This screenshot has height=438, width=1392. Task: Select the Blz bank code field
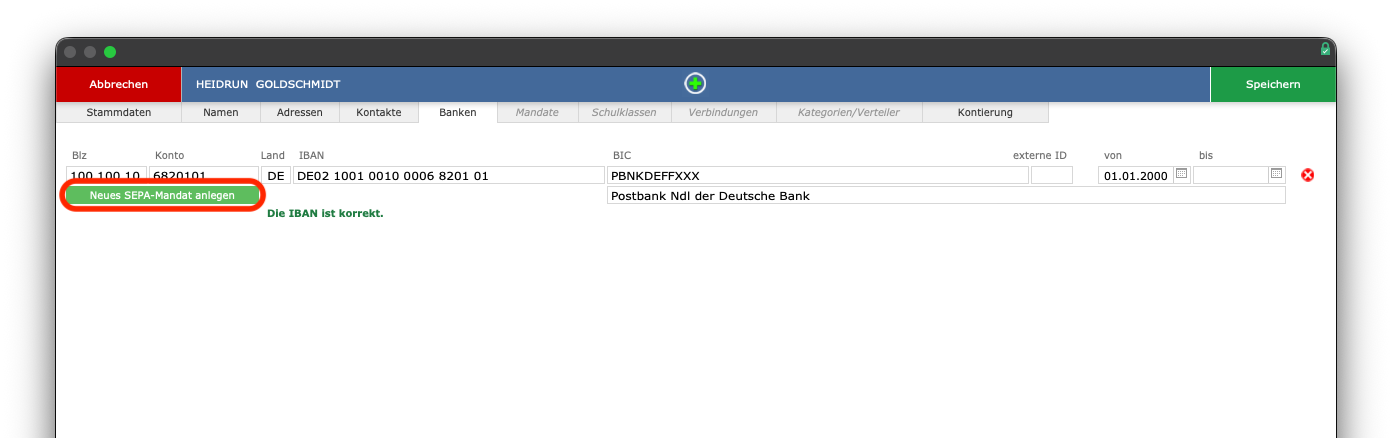tap(106, 176)
